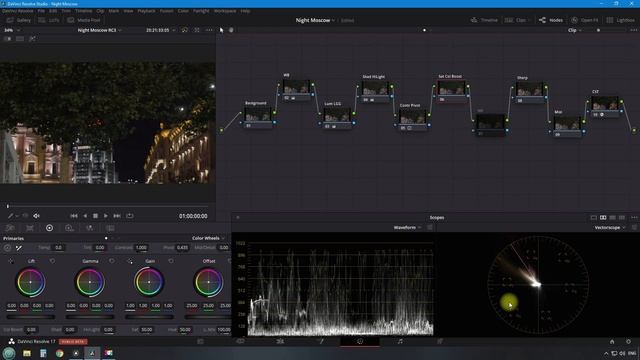640x360 pixels.
Task: Reset the Gamma wheel
Action: pos(112,261)
